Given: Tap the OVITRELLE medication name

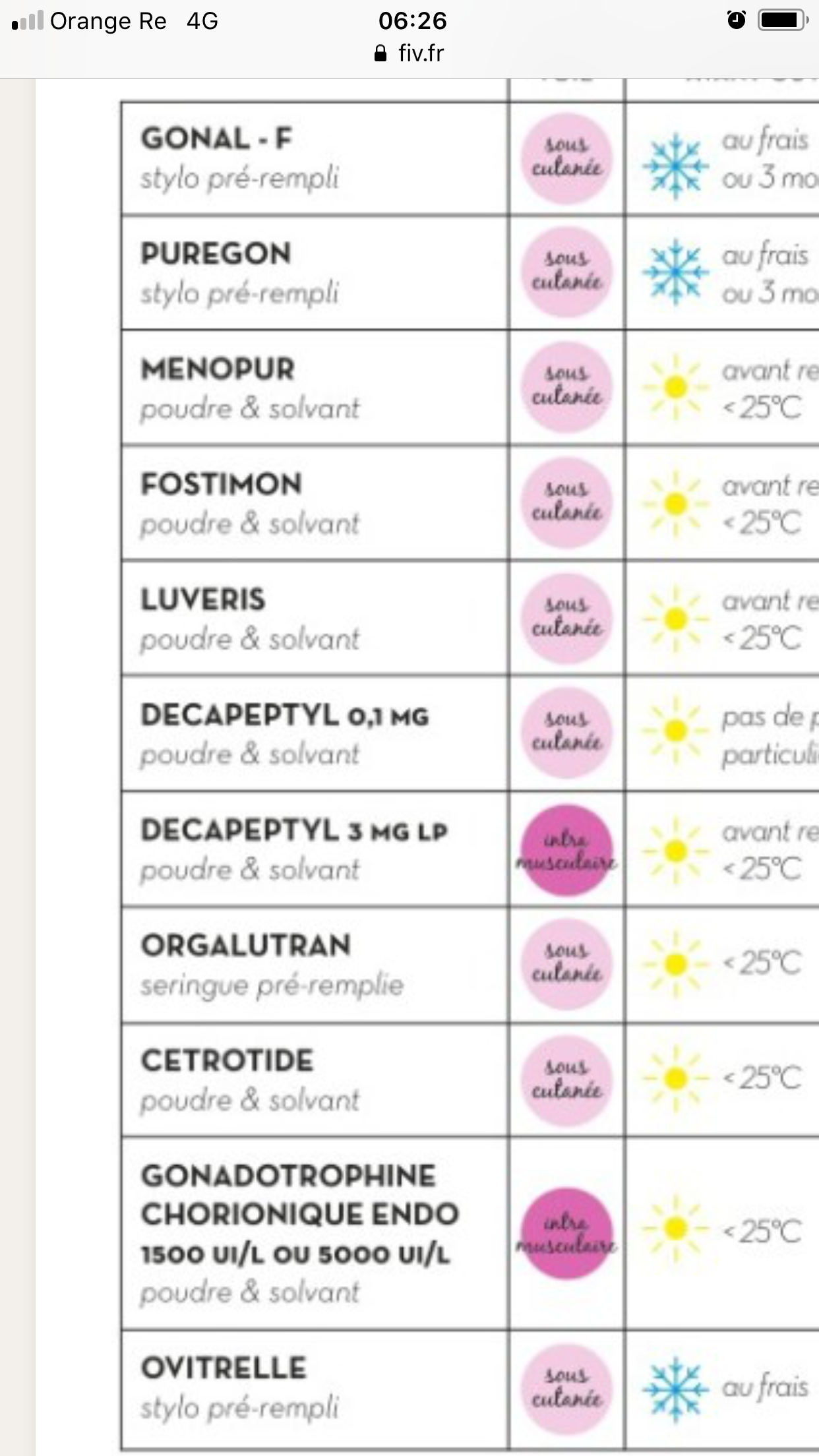Looking at the screenshot, I should 224,1368.
